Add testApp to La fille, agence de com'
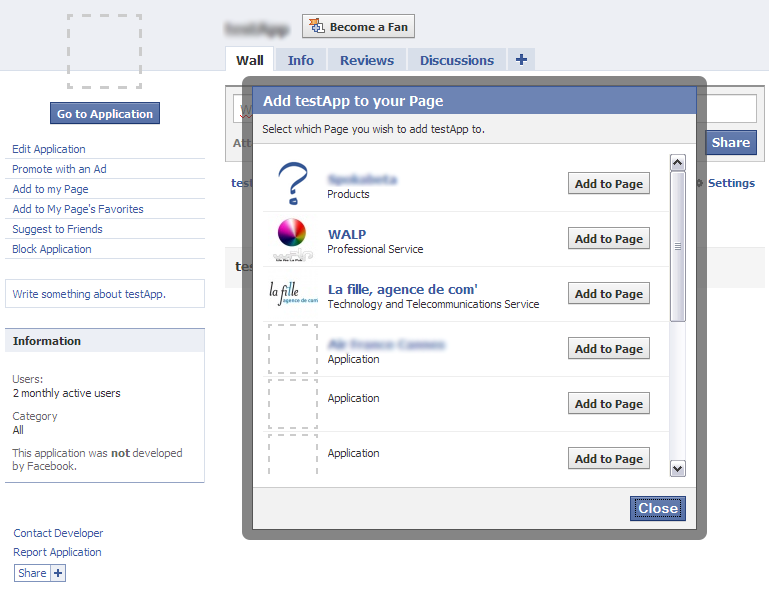Screen dimensions: 769x591 click(x=609, y=293)
